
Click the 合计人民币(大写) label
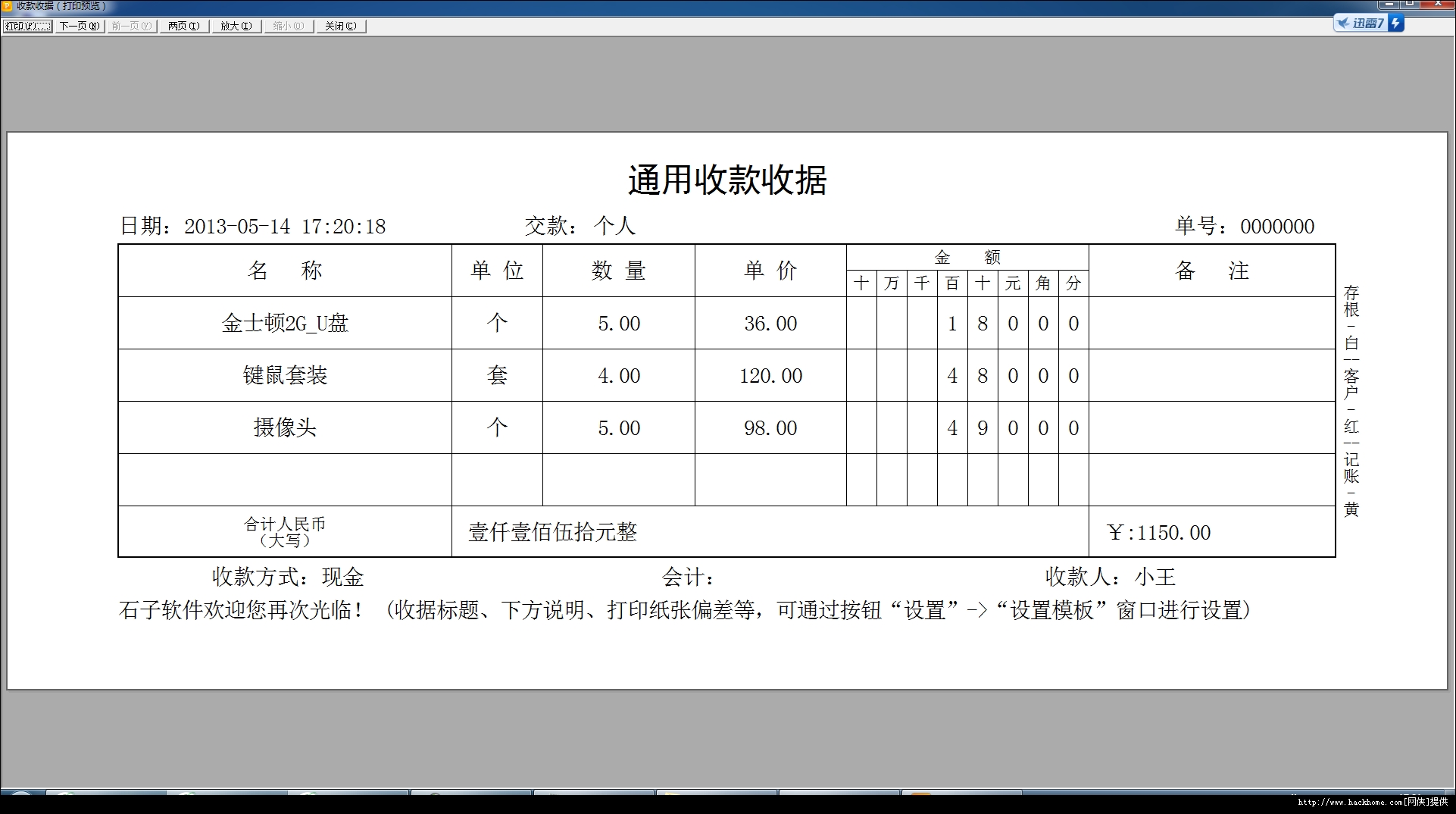coord(285,532)
